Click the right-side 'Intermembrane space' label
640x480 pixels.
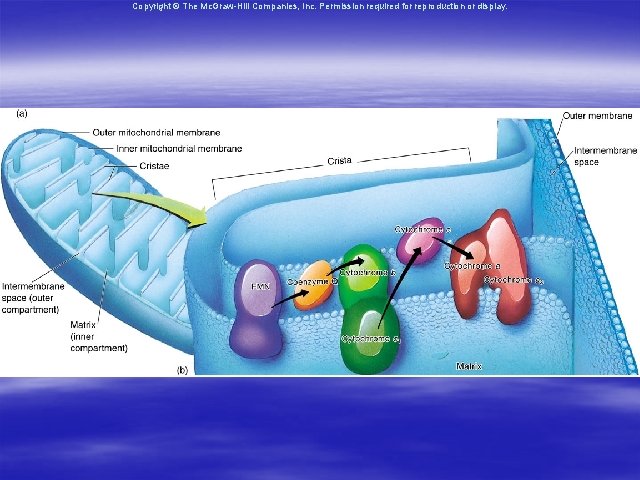pos(605,156)
